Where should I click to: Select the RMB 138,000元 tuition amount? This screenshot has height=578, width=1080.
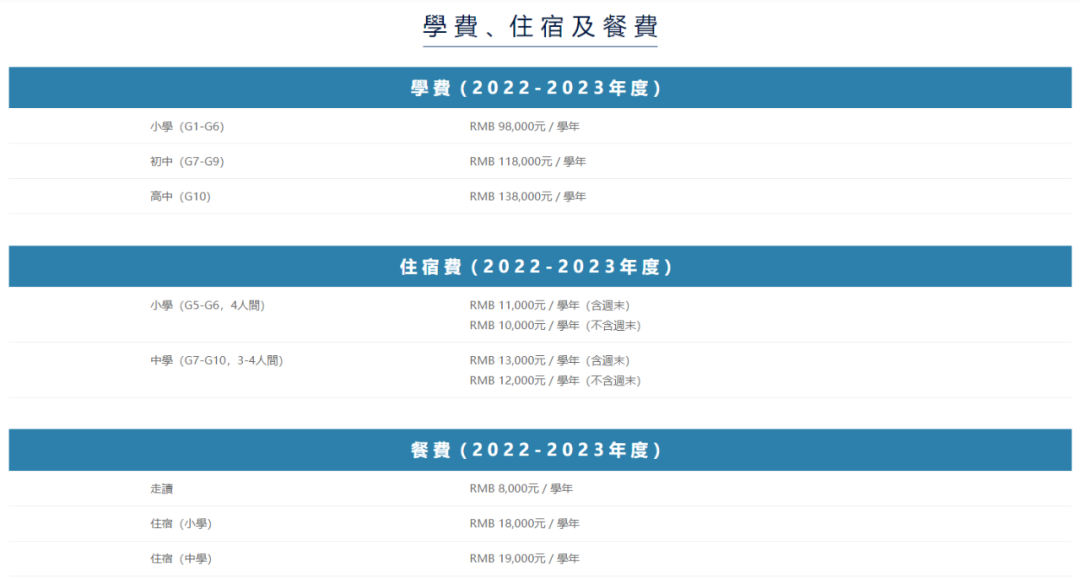pyautogui.click(x=527, y=196)
